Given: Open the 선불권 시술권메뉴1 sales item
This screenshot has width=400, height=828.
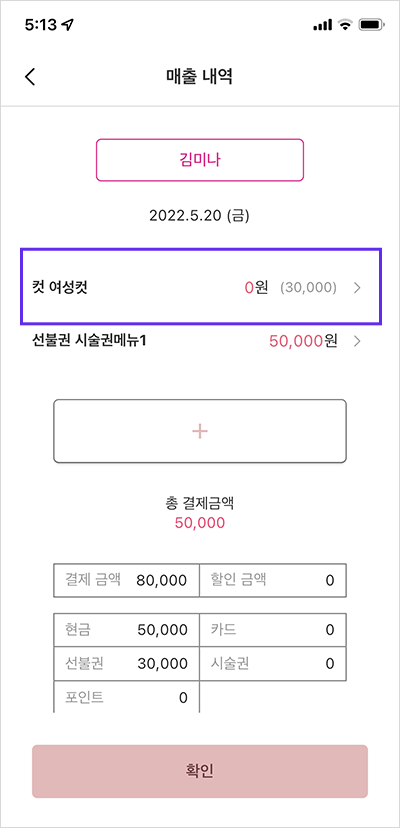Looking at the screenshot, I should pos(200,341).
